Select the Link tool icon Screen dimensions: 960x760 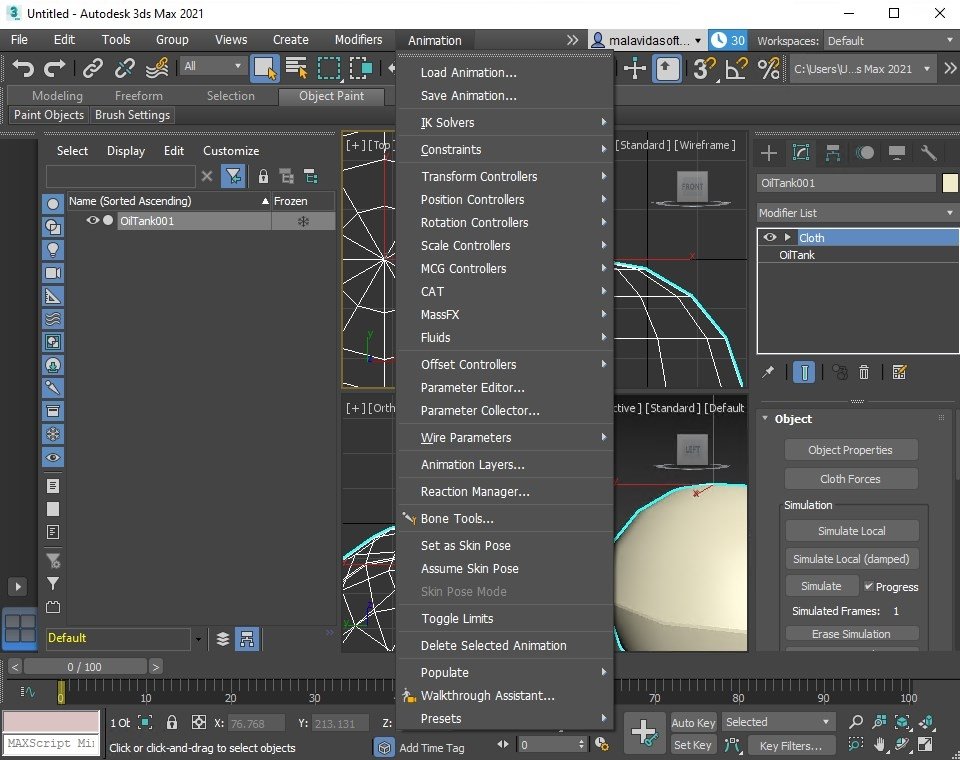tap(92, 68)
